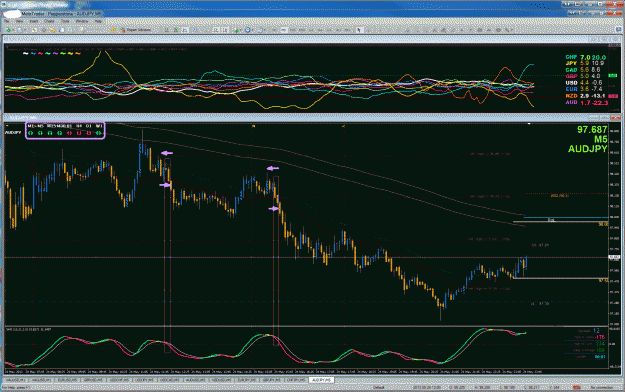Click the AUD currency strength label
Screen dimensions: 625x392
tap(571, 102)
